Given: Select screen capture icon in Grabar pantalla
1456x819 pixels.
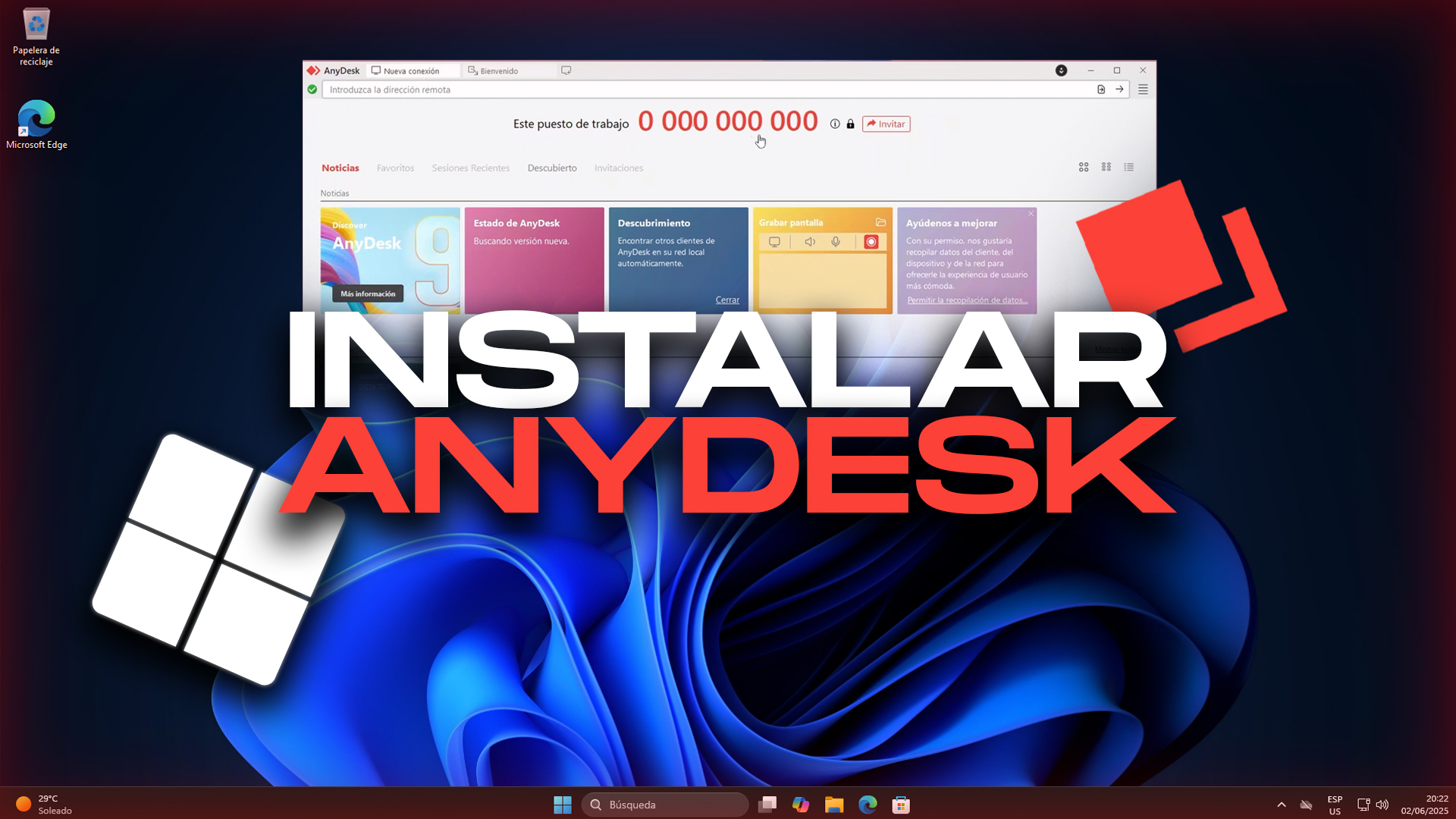Looking at the screenshot, I should click(775, 241).
